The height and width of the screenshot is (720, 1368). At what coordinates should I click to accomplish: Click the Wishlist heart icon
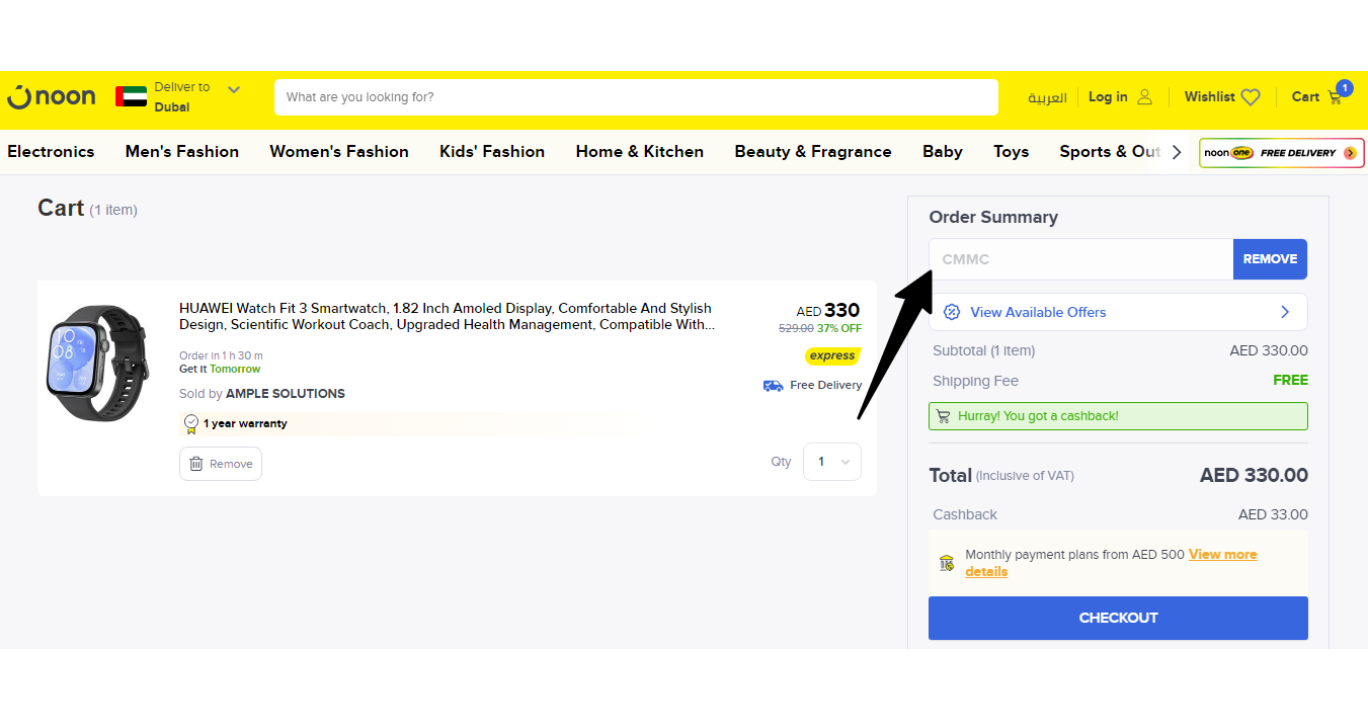(1251, 97)
